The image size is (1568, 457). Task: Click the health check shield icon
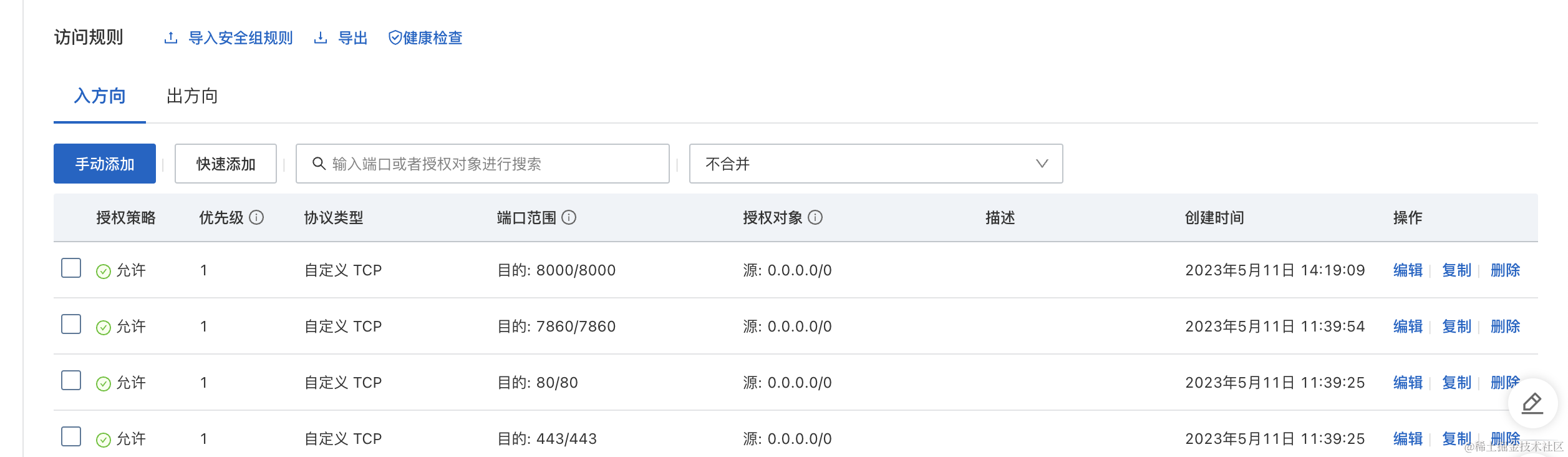(x=395, y=38)
